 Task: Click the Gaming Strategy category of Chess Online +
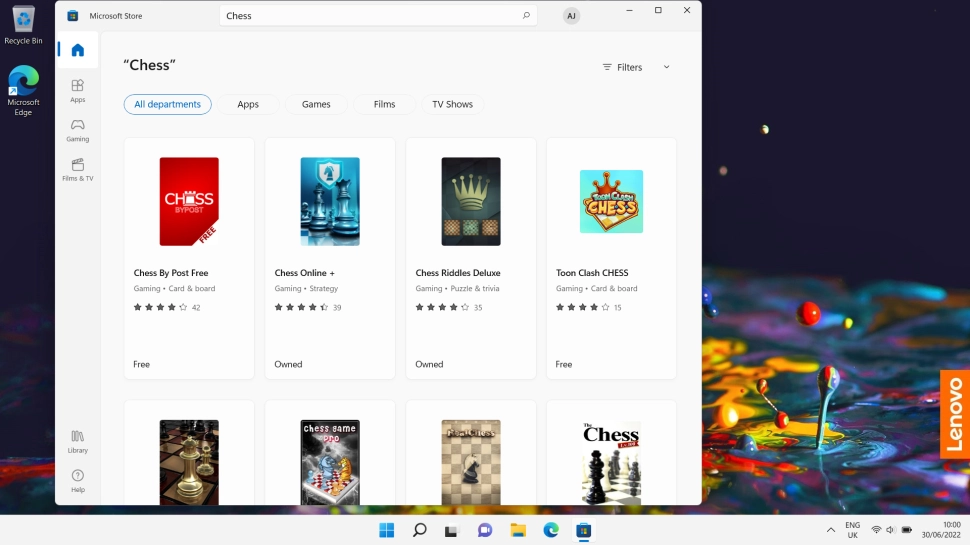[x=306, y=288]
